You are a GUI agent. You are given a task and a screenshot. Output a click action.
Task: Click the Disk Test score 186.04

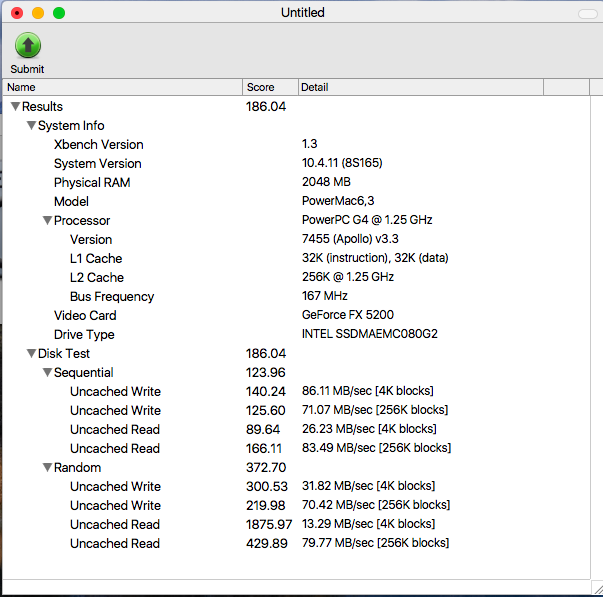(266, 354)
